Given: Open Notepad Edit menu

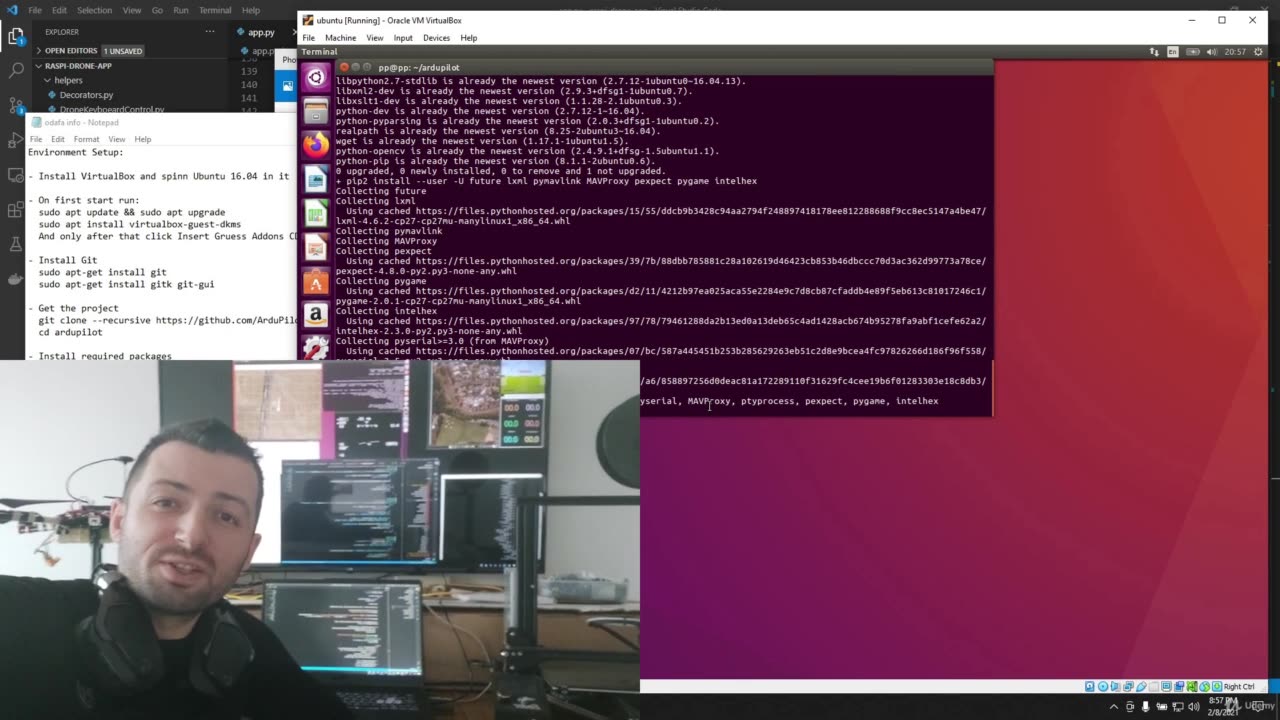Looking at the screenshot, I should (58, 139).
